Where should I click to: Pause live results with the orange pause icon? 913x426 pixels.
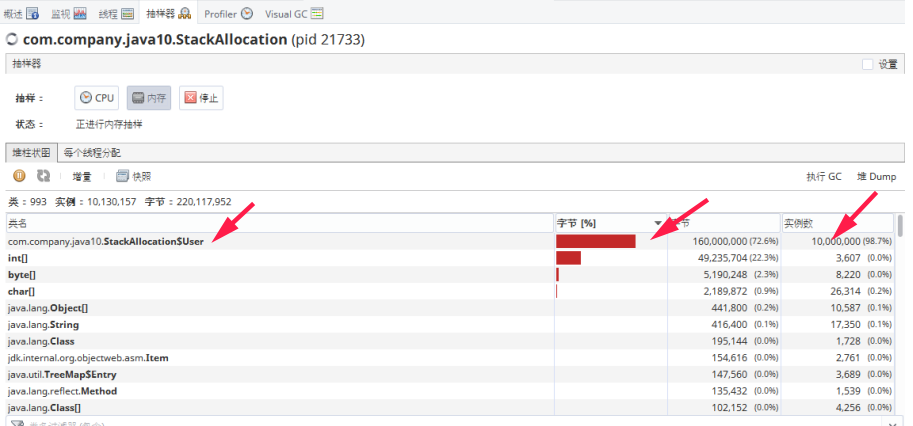click(x=18, y=176)
